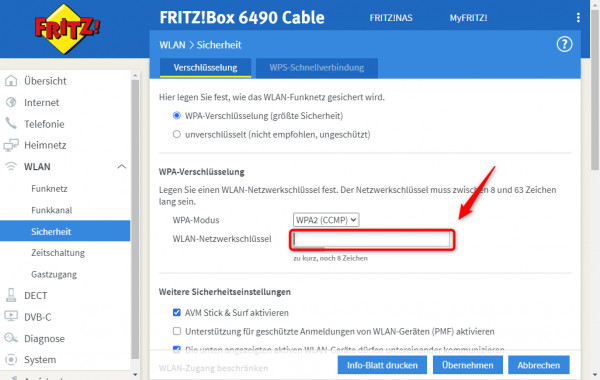This screenshot has width=600, height=380.
Task: Open MyFRITZ! link
Action: click(x=468, y=18)
